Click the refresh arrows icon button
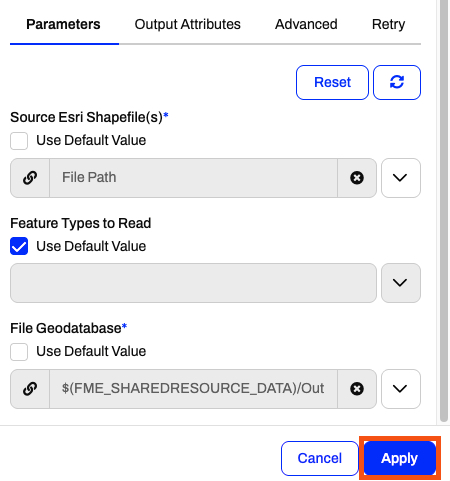The height and width of the screenshot is (481, 450). (397, 82)
